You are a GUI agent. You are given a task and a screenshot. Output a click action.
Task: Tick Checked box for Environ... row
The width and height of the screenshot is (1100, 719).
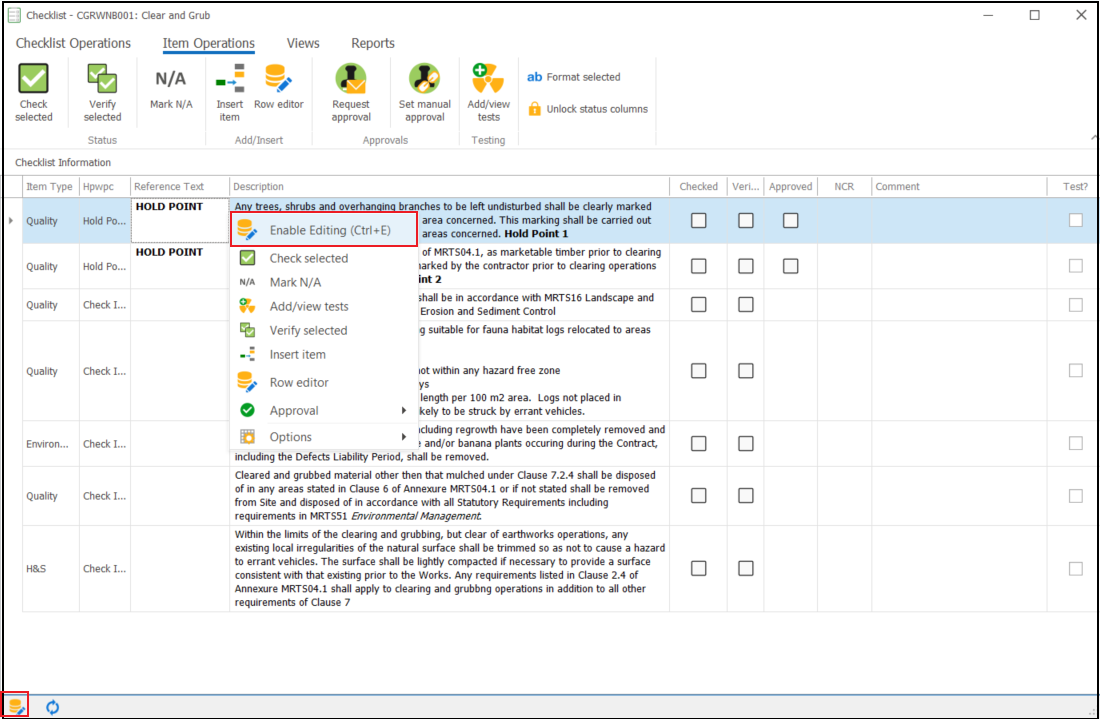tap(698, 443)
